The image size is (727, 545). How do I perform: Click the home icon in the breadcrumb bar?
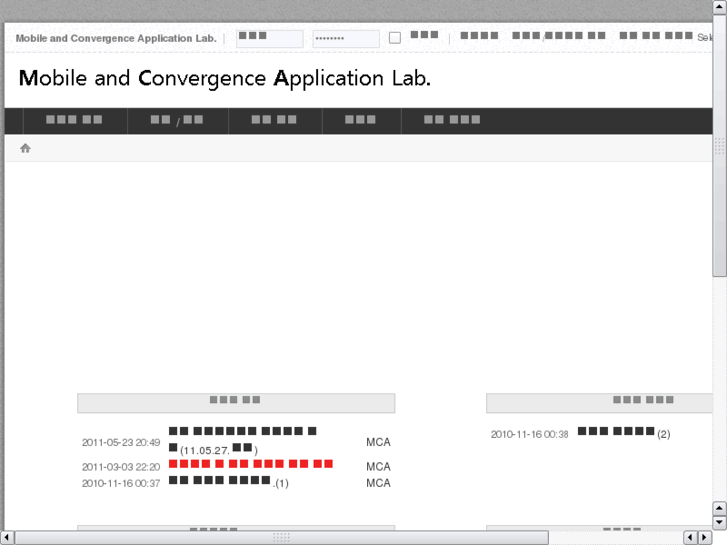tap(26, 148)
